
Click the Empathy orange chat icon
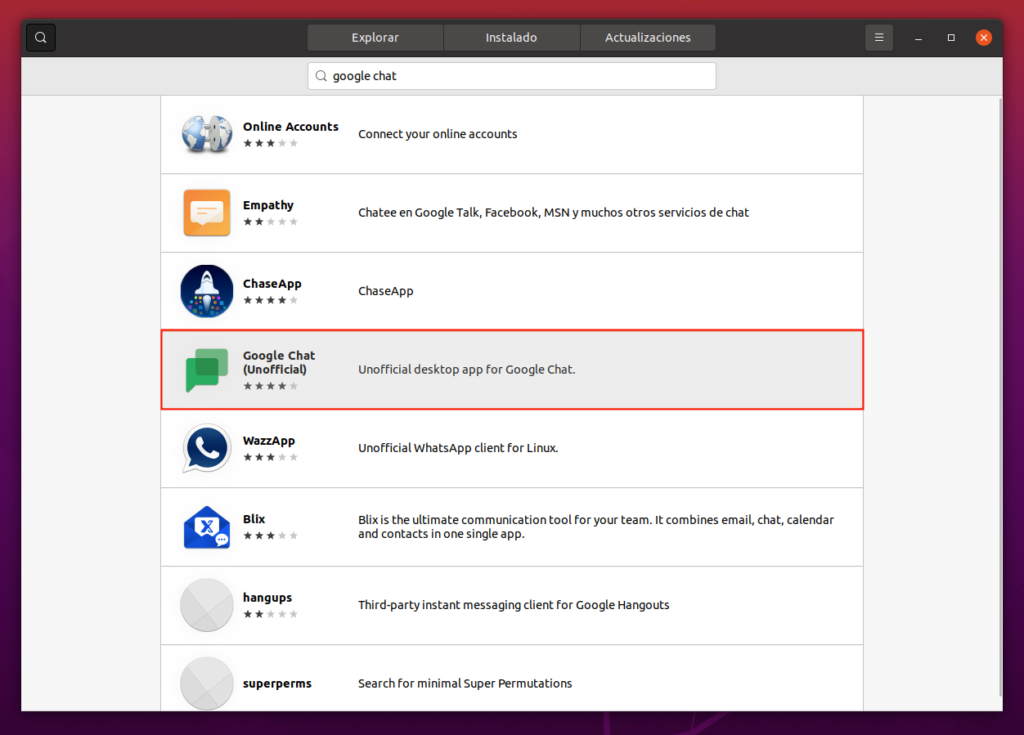pyautogui.click(x=206, y=212)
